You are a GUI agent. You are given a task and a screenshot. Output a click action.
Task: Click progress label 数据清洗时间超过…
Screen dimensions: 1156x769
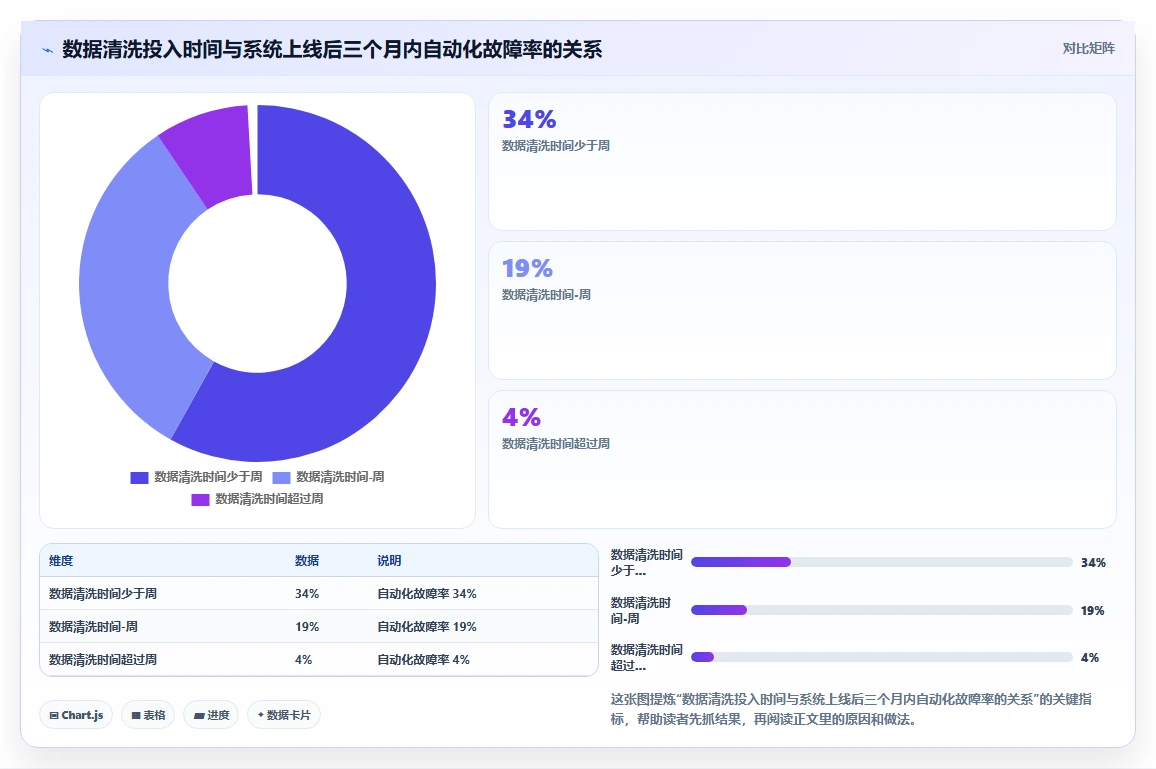(647, 657)
